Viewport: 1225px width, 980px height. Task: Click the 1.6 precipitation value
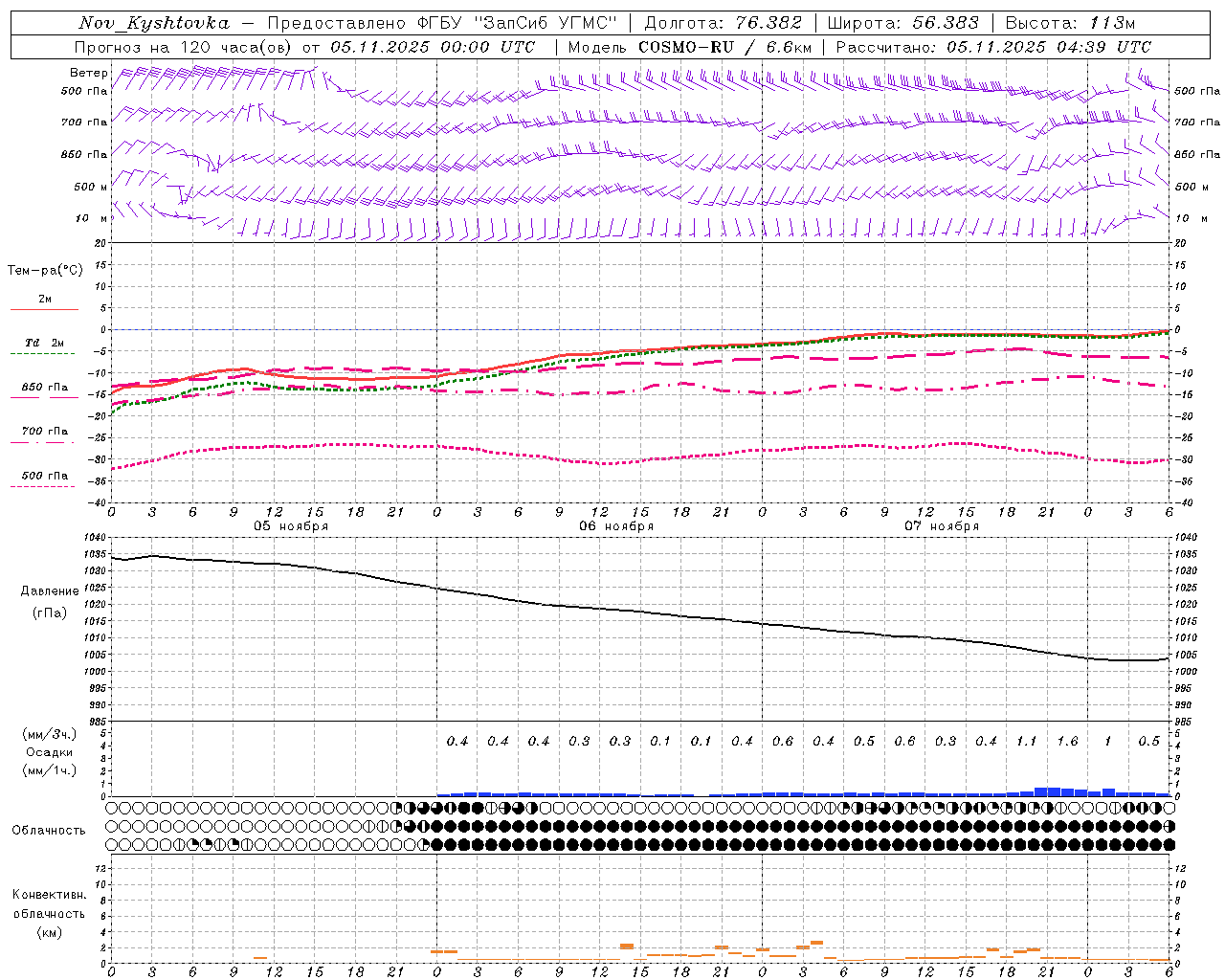point(1067,741)
